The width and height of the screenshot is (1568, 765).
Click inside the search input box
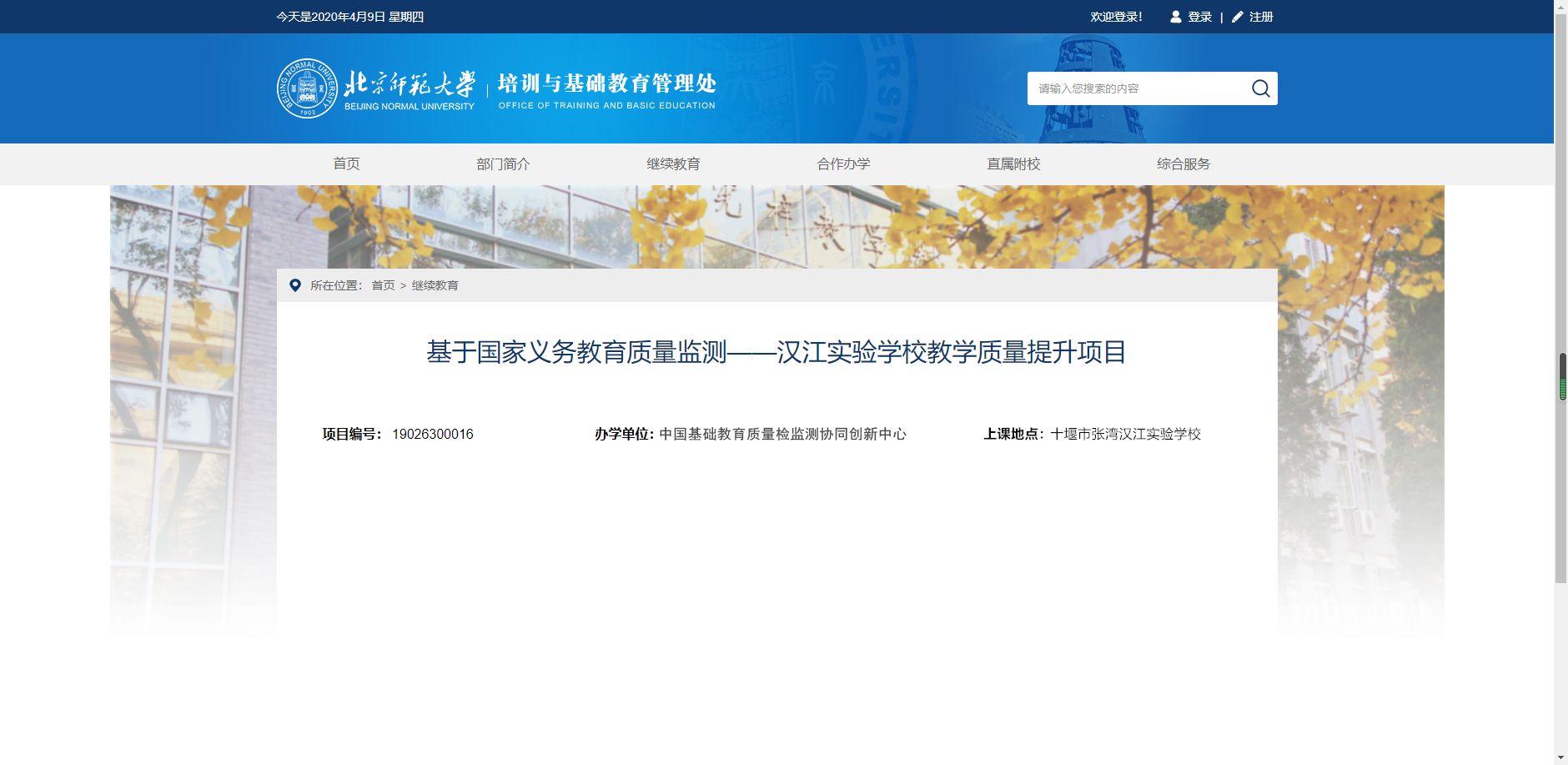tap(1134, 88)
